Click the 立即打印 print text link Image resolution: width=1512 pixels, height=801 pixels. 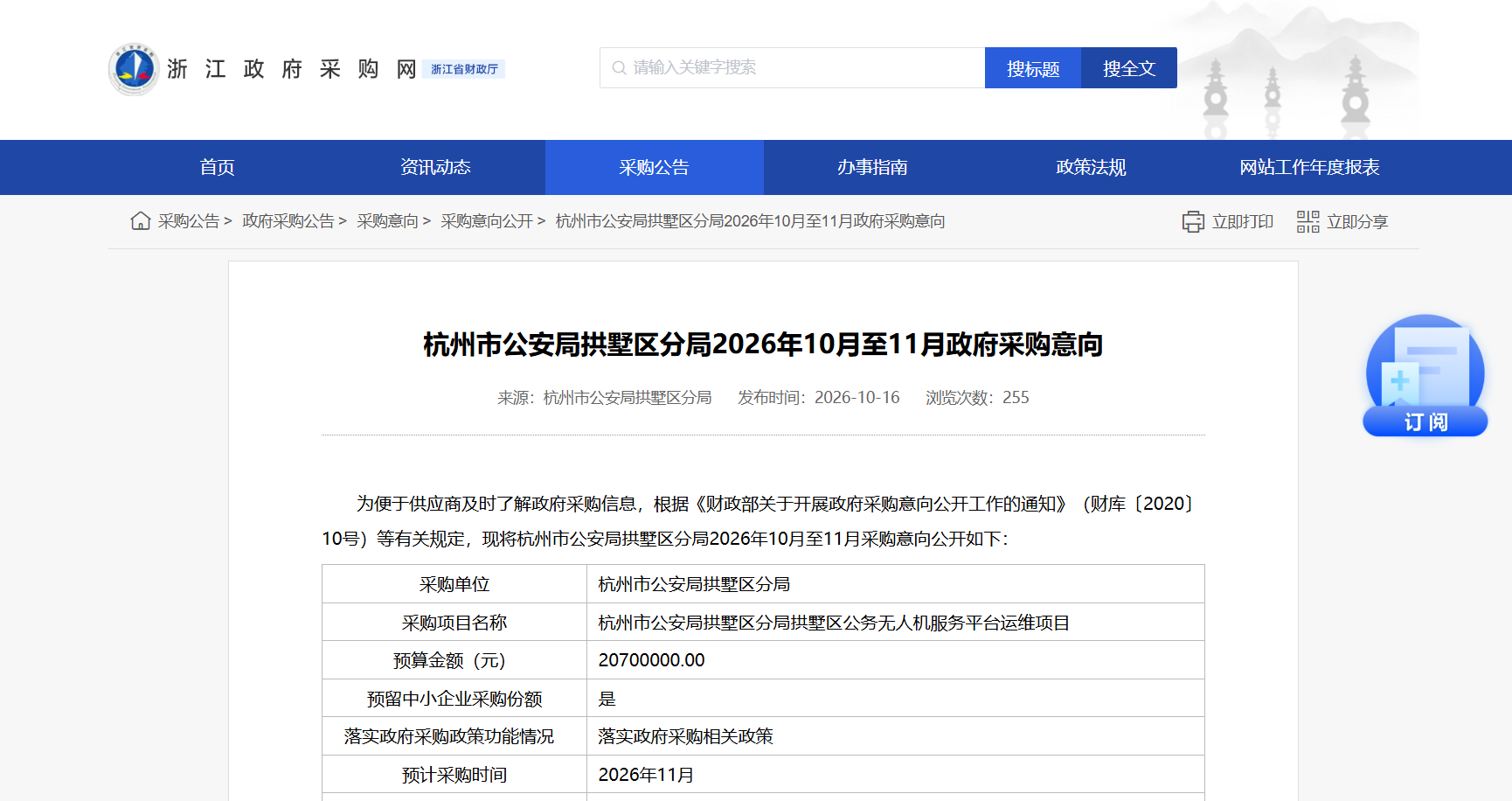click(1243, 222)
